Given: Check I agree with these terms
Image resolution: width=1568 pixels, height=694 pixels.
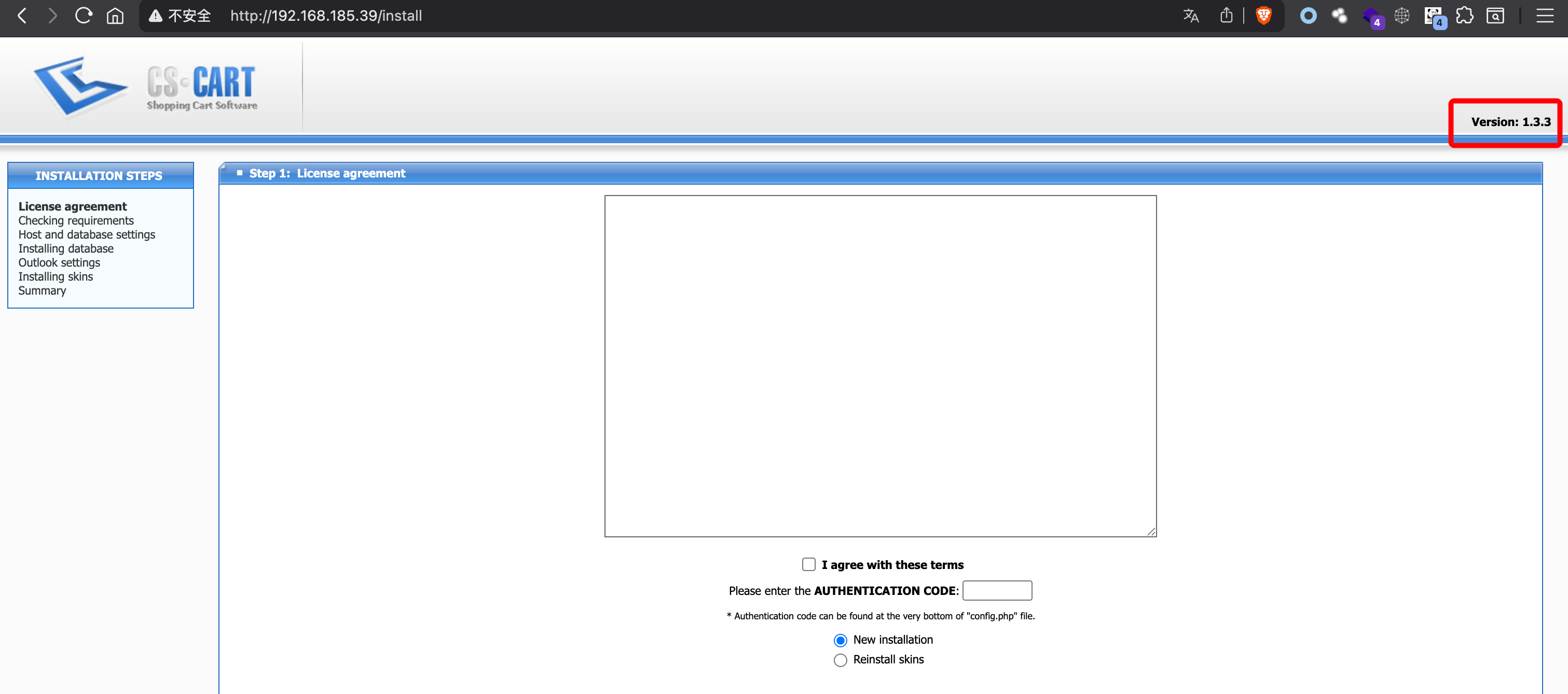Looking at the screenshot, I should pos(808,564).
